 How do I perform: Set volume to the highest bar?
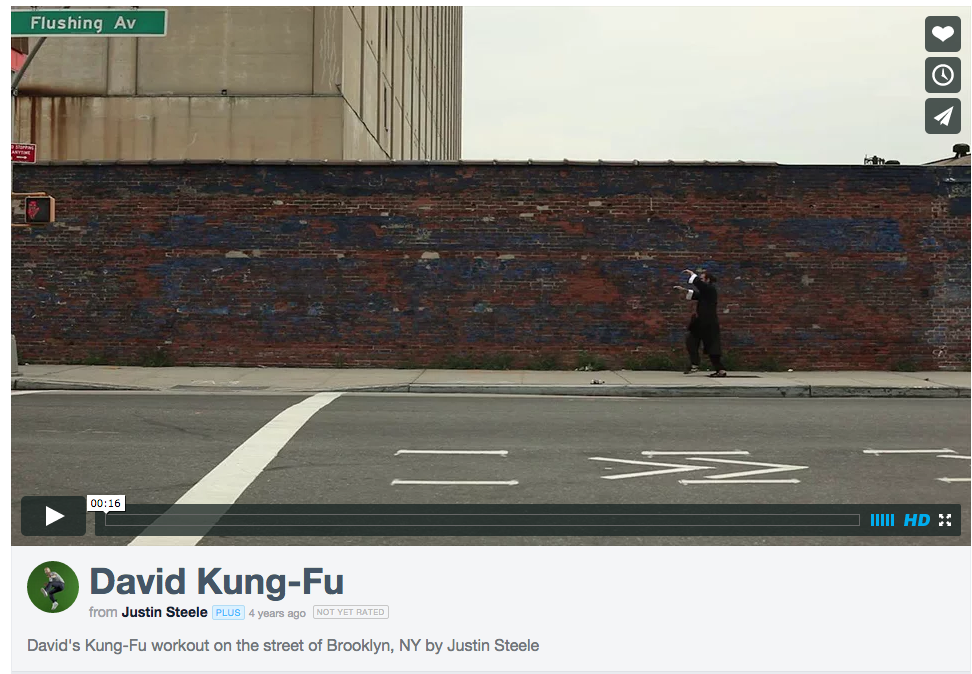pyautogui.click(x=892, y=520)
